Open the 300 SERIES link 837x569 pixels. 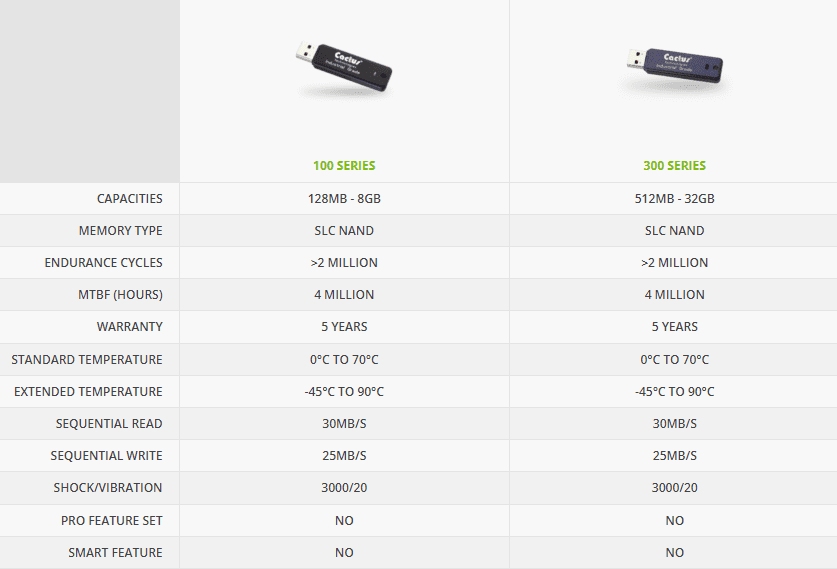tap(675, 165)
